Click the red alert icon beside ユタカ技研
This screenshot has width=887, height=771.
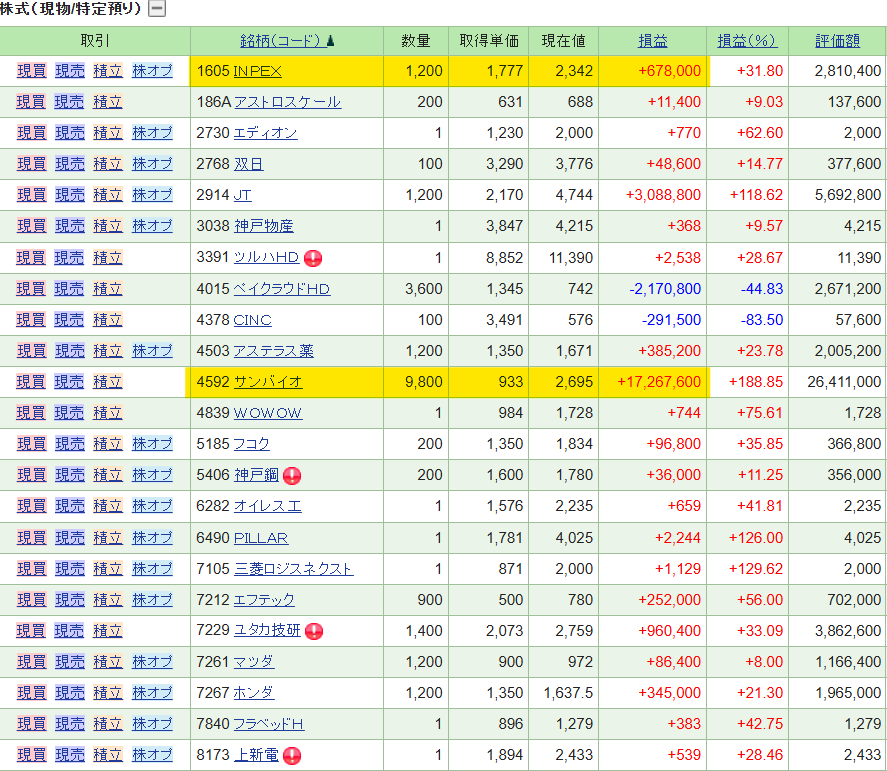point(314,631)
